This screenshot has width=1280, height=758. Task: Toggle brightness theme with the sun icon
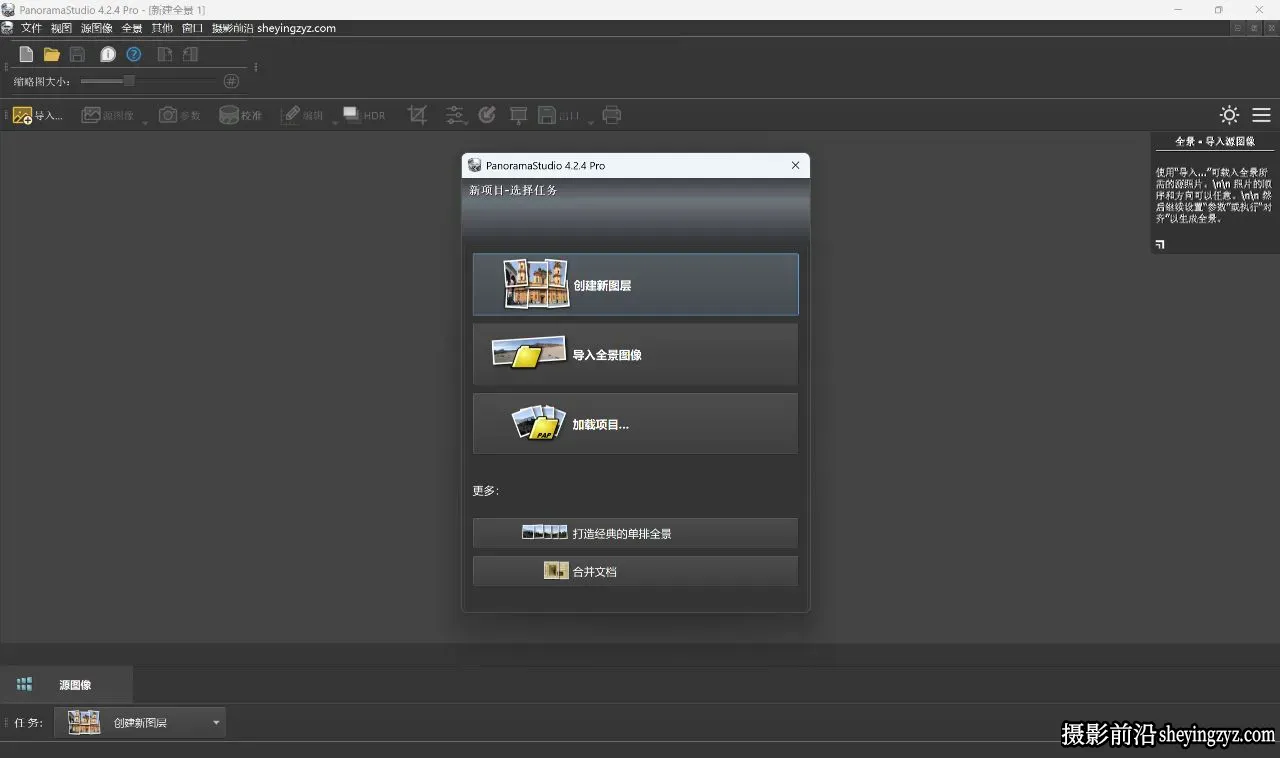click(x=1229, y=115)
